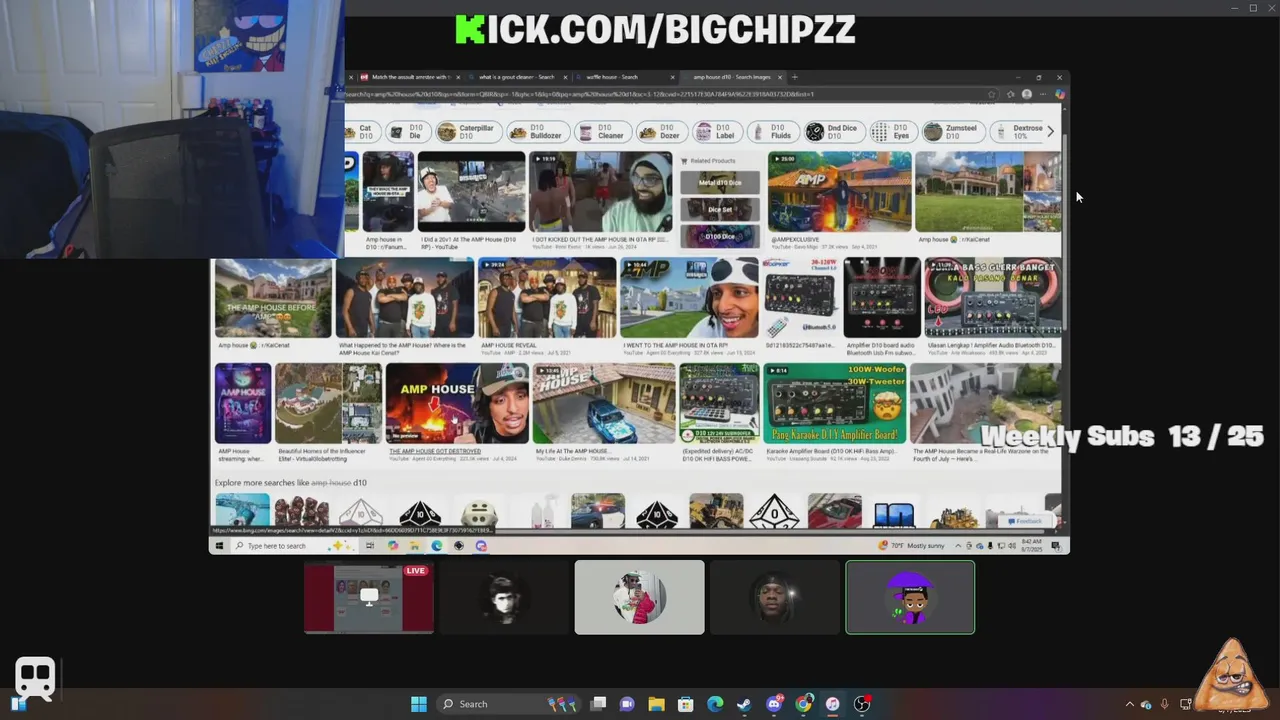Open Task View in shared screen taskbar

coord(370,546)
